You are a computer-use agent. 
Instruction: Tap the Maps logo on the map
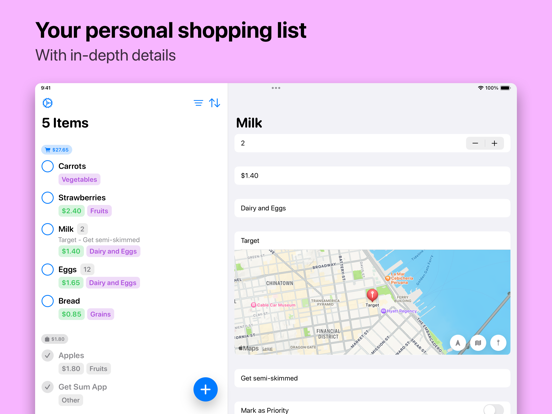coord(249,348)
